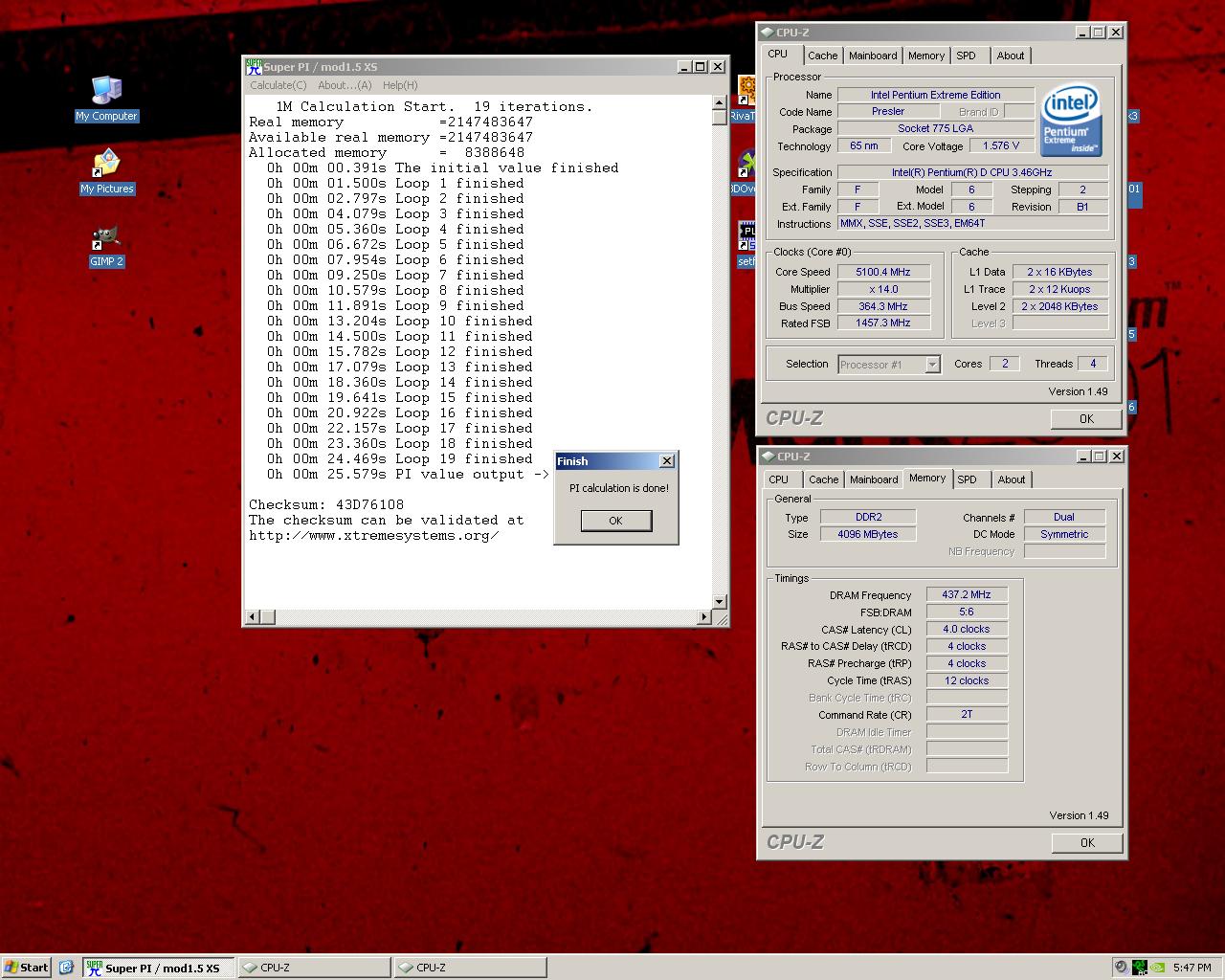Open the Help(H) menu in Super PI
1225x980 pixels.
[400, 85]
